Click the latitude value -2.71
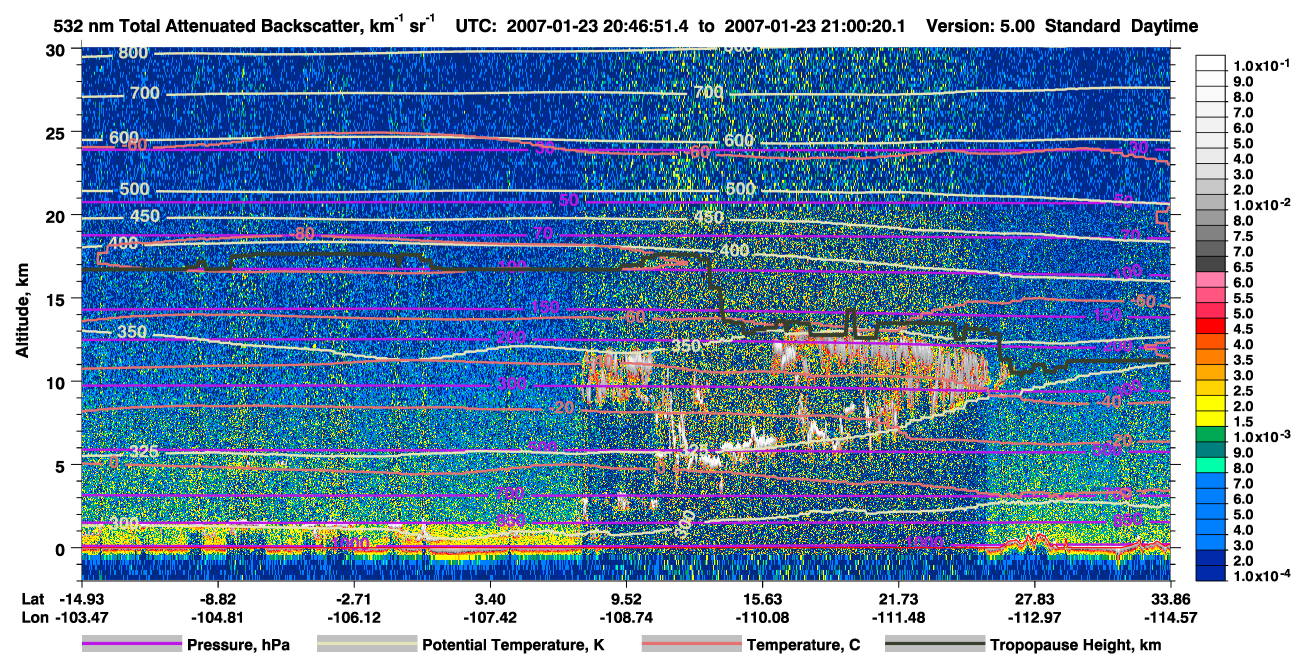This screenshot has height=667, width=1300. coord(354,598)
